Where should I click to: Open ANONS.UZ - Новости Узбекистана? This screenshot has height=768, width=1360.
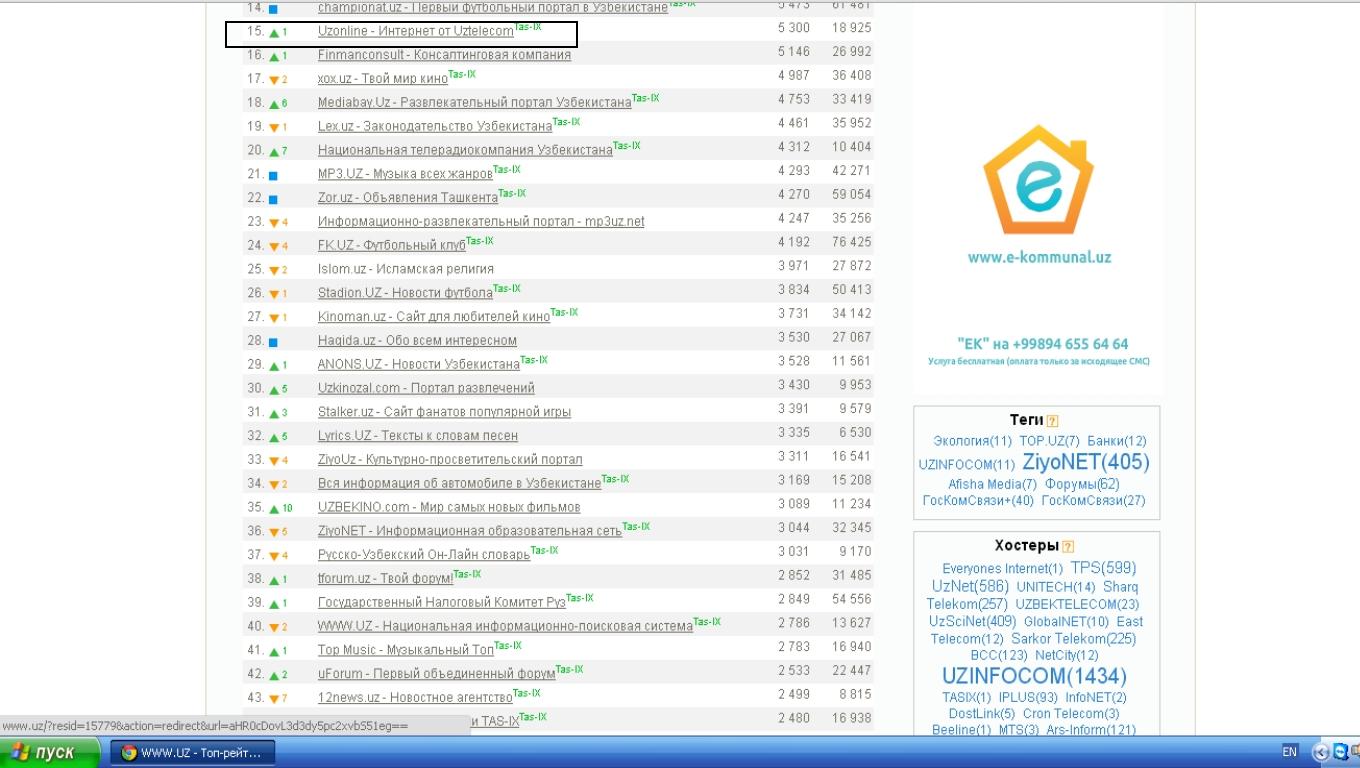(x=419, y=365)
